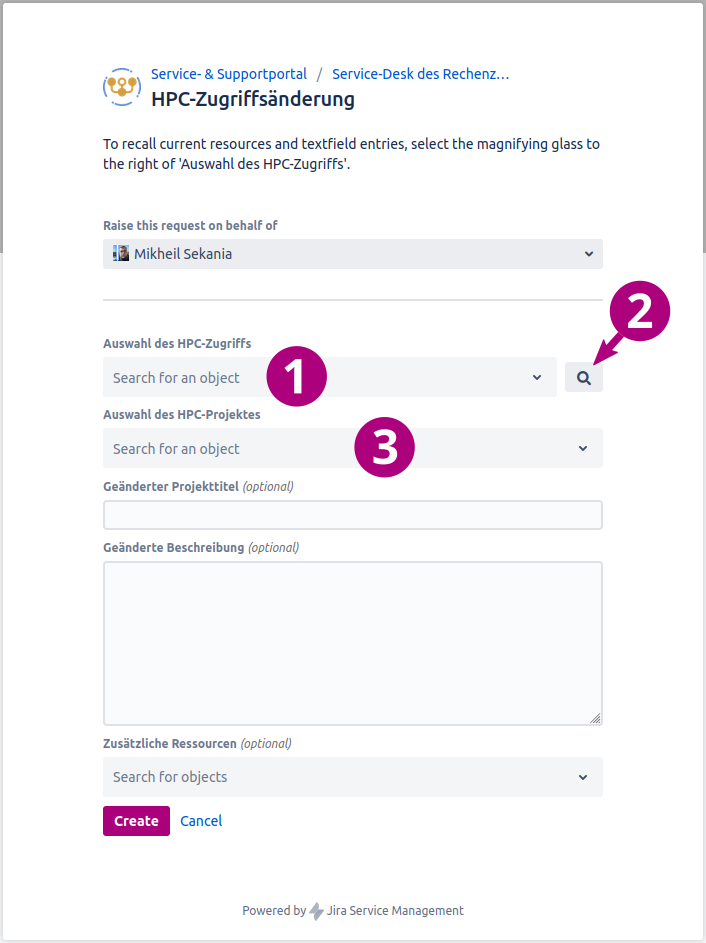The image size is (706, 943).
Task: Click the Jira Service Management lightning logo
Action: [316, 911]
